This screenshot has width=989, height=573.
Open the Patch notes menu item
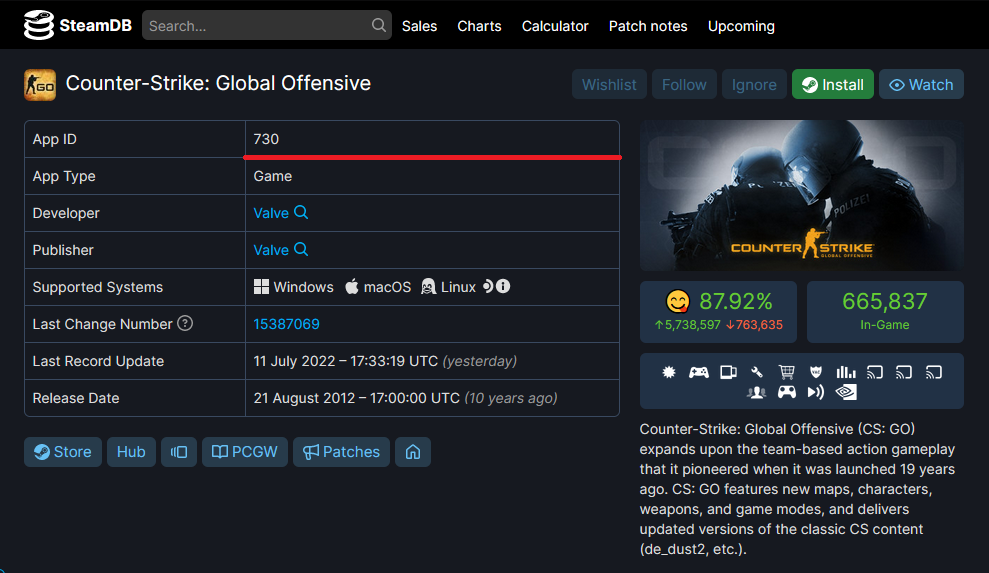[x=648, y=26]
